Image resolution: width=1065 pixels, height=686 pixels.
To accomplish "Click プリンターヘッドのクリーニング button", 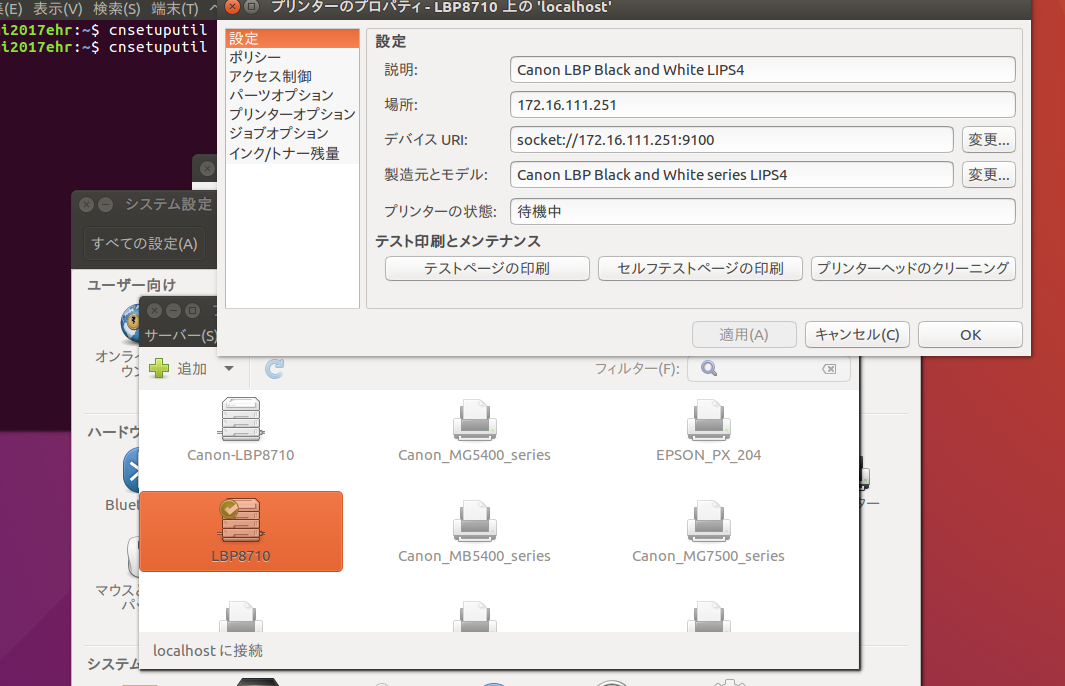I will point(914,268).
